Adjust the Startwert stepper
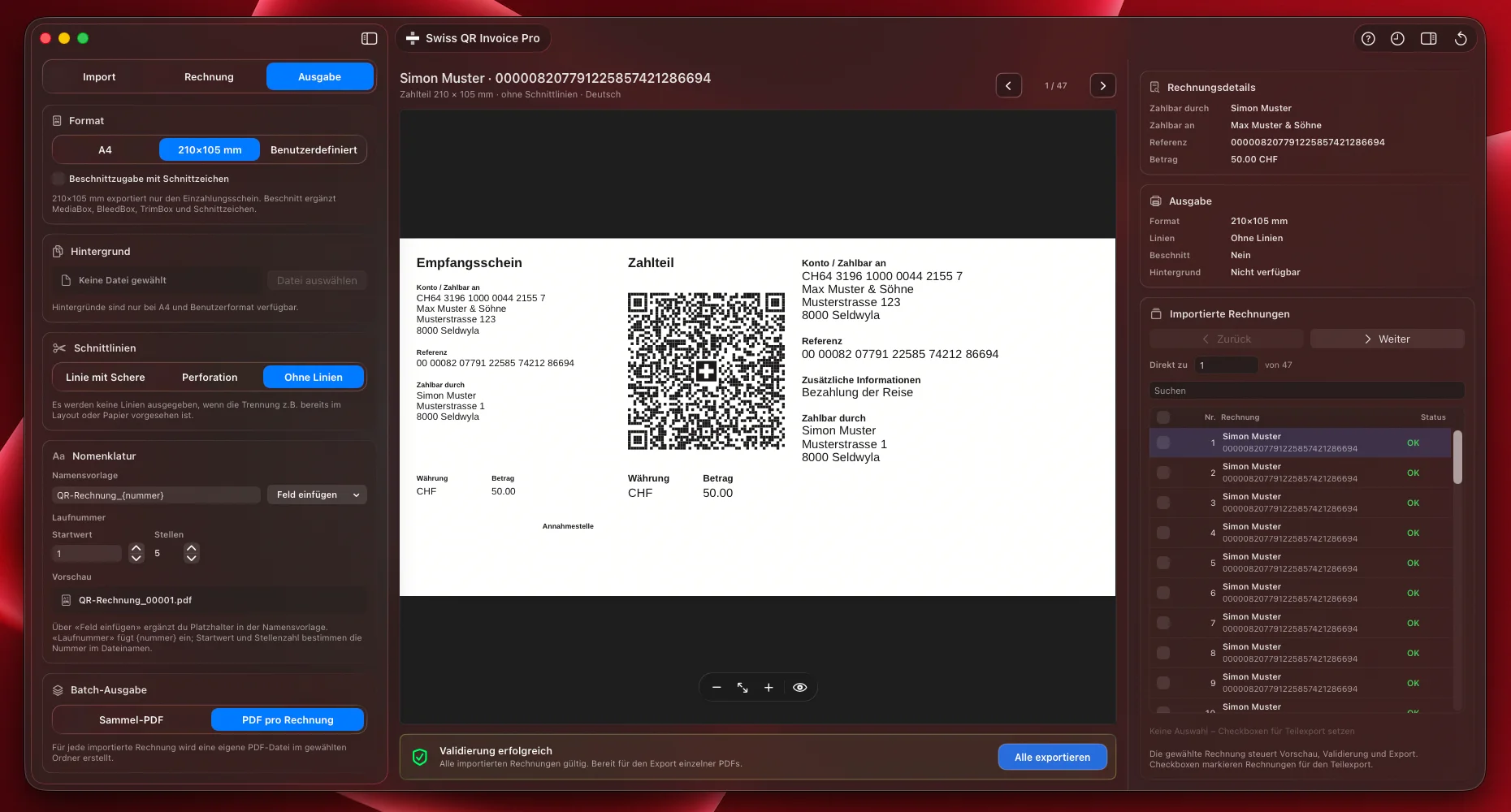1511x812 pixels. [x=136, y=553]
